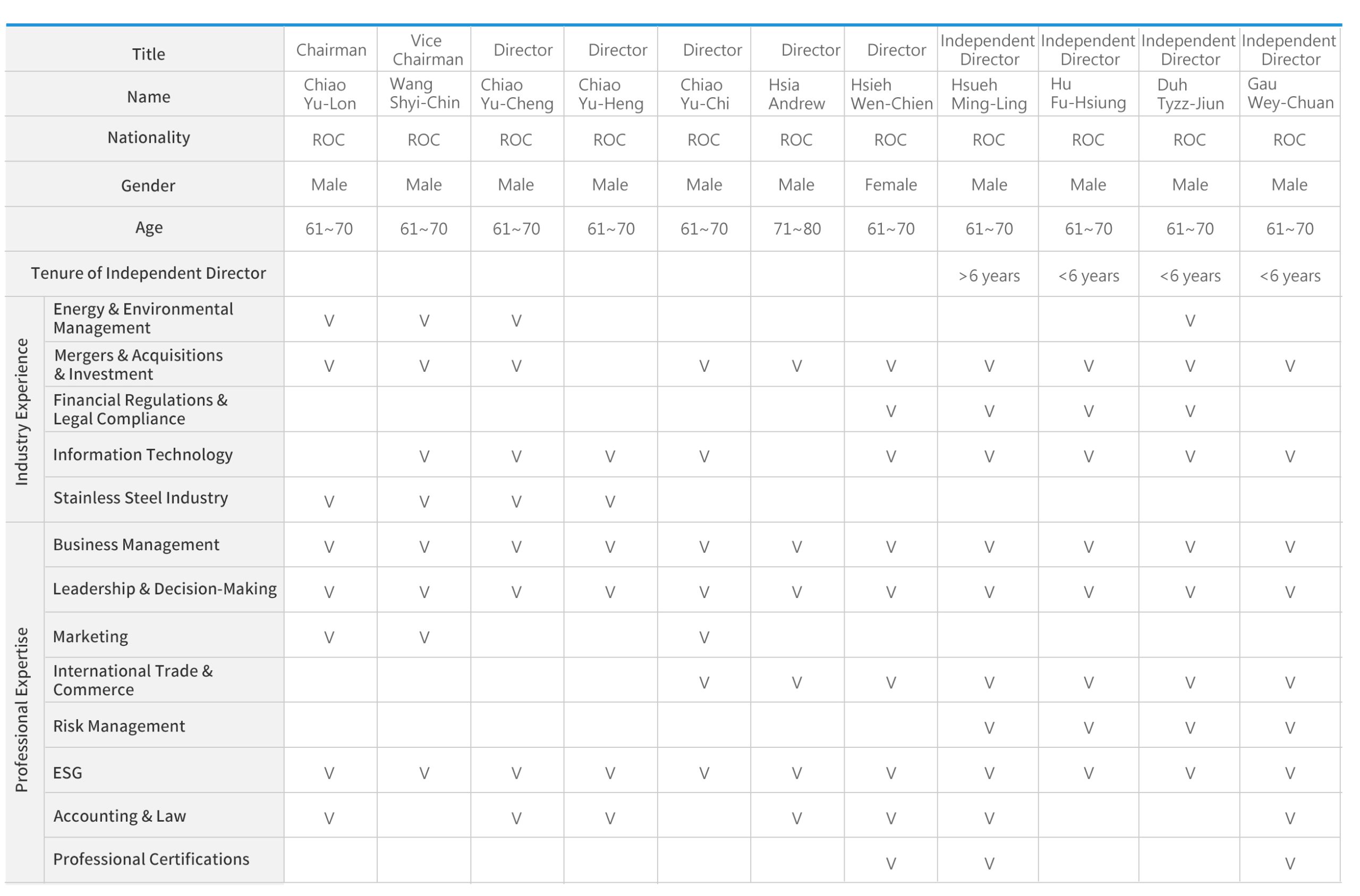Click the name 'Duh Tyzz-Jiun'
Viewport: 1360px width, 896px height.
pyautogui.click(x=1191, y=95)
